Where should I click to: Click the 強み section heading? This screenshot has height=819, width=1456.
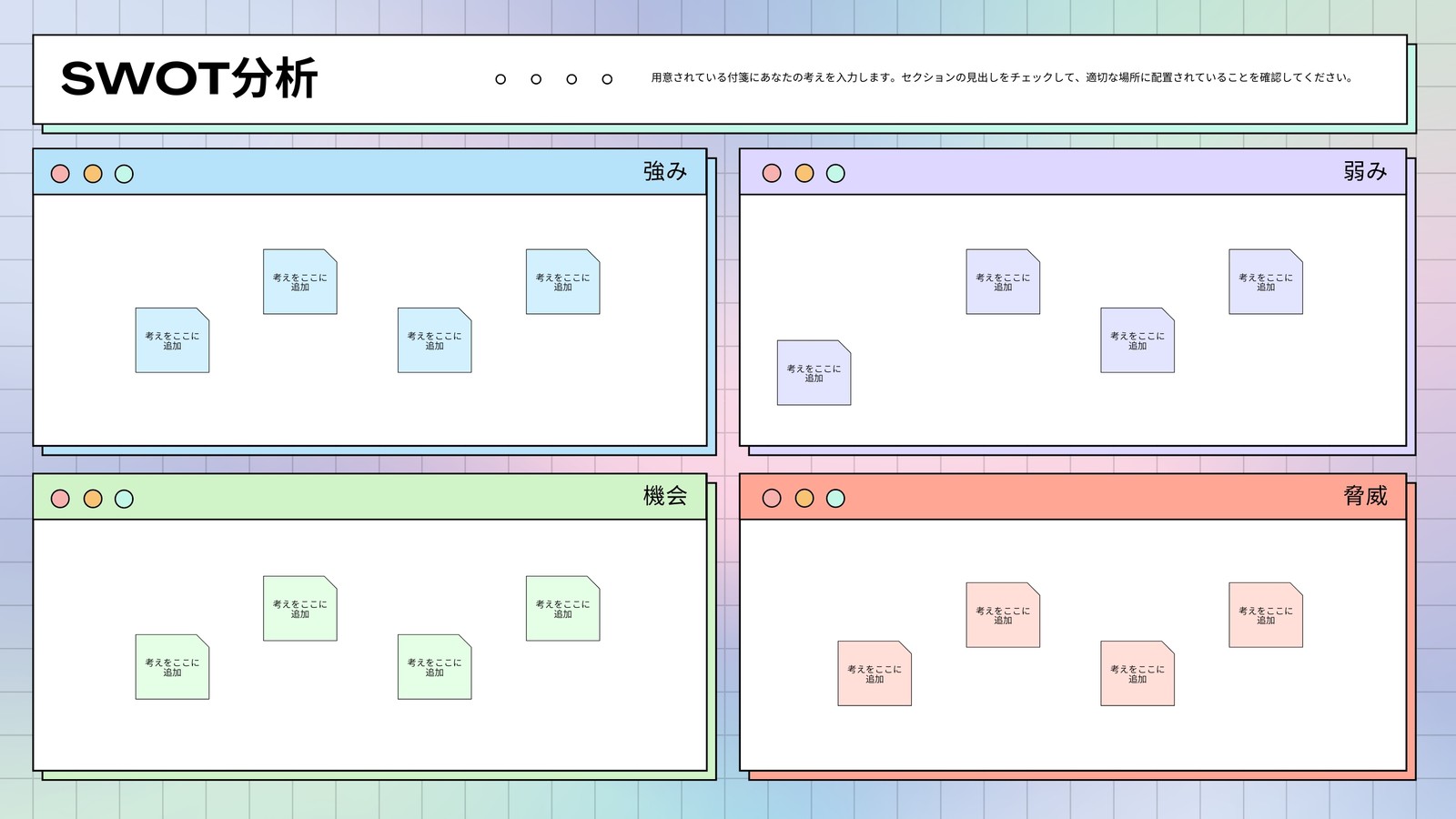665,171
